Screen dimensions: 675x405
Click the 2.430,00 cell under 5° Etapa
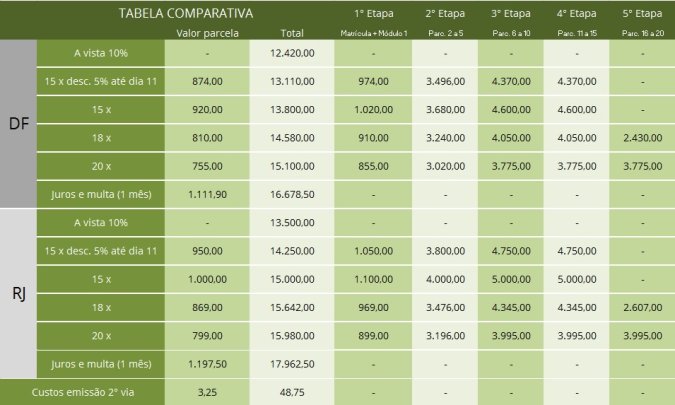point(641,136)
